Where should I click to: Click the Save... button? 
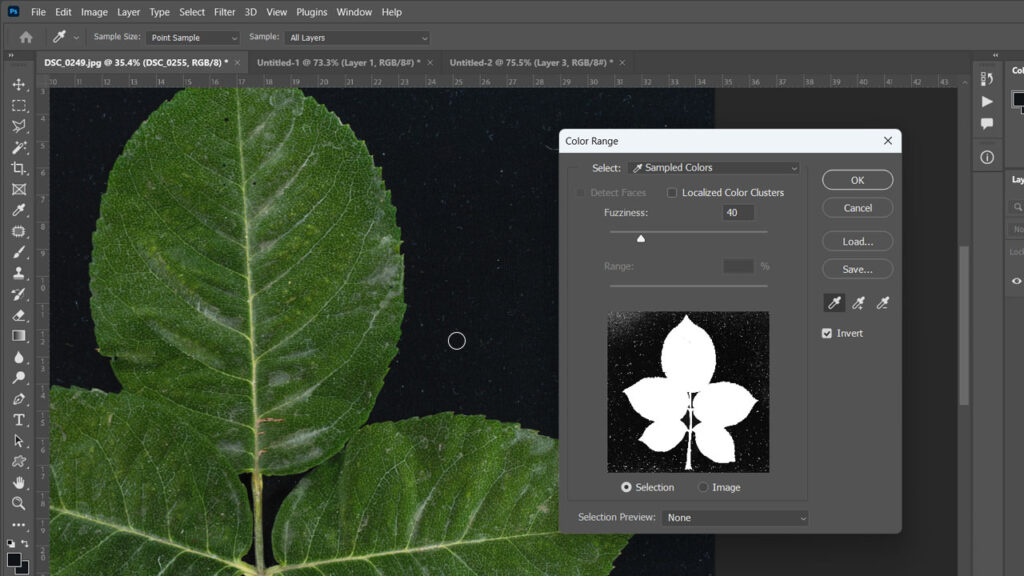(x=857, y=269)
